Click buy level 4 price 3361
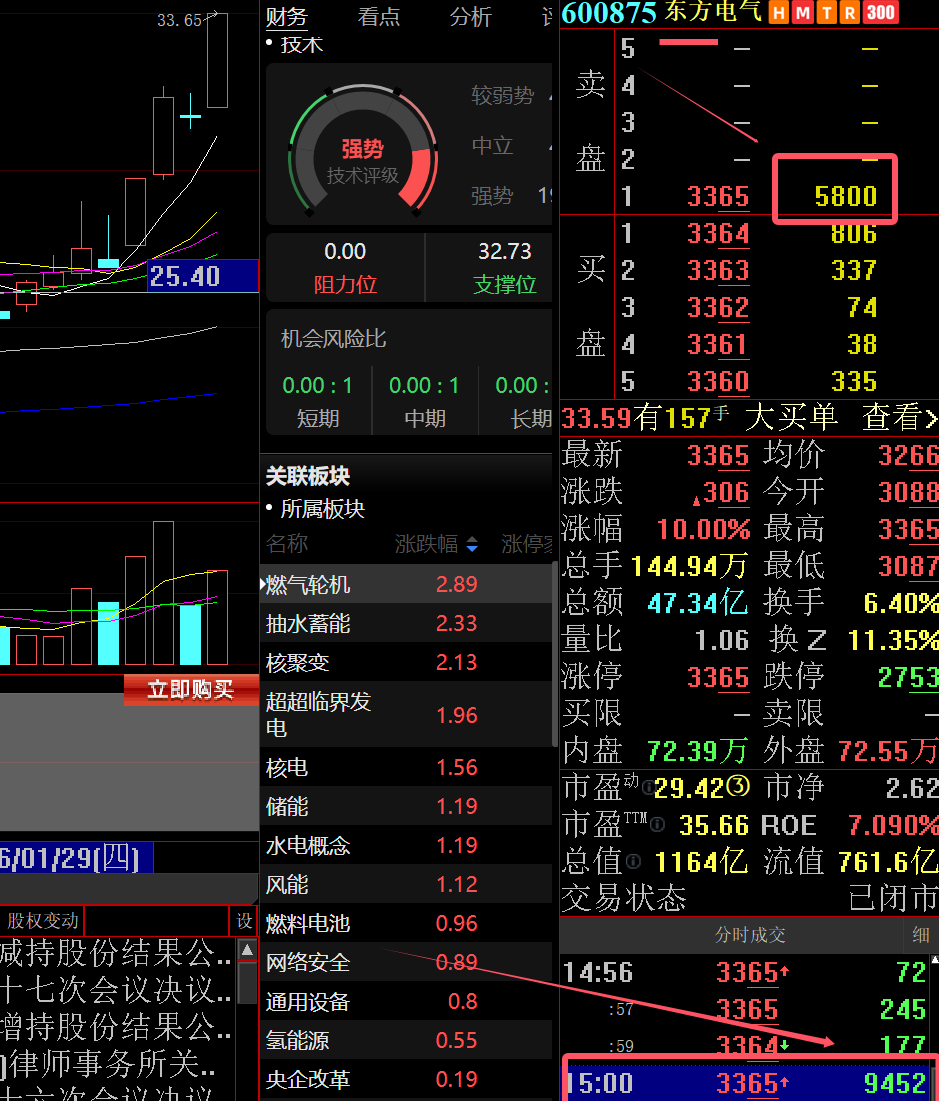 coord(718,345)
